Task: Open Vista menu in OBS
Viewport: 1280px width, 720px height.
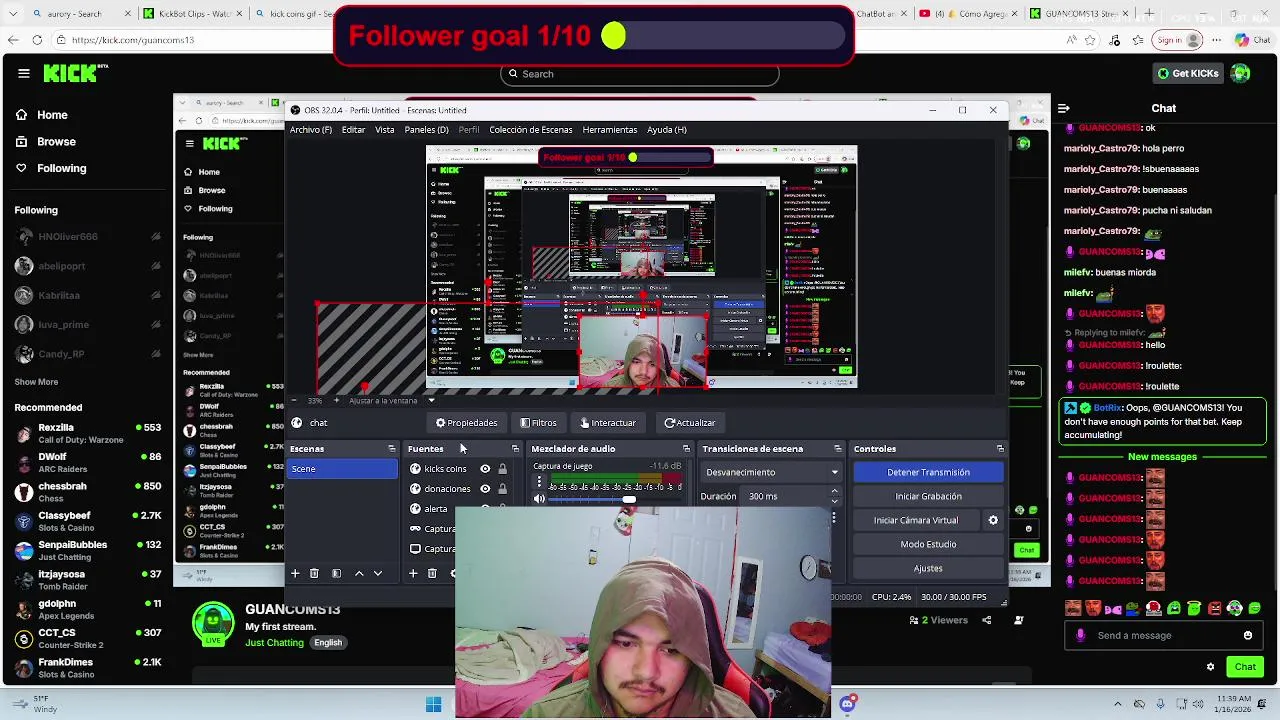Action: [x=385, y=130]
